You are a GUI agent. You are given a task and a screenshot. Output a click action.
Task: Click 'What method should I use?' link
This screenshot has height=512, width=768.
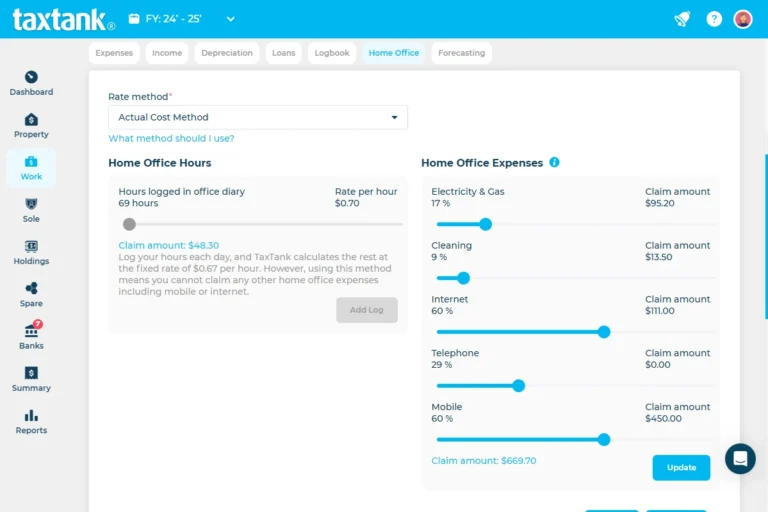point(171,138)
